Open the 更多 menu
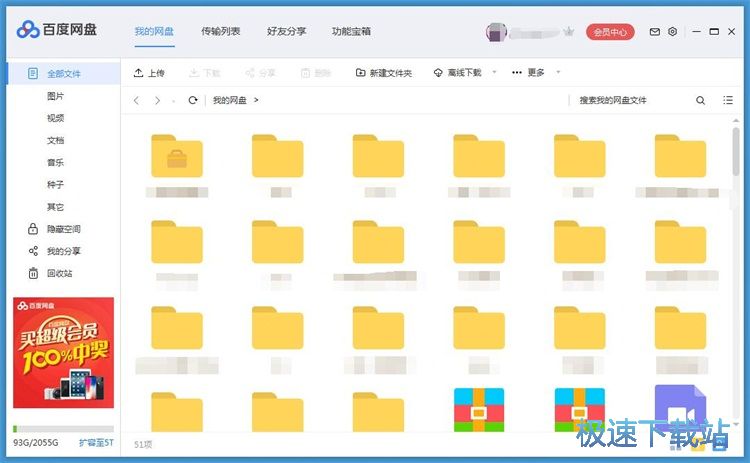Viewport: 750px width, 463px height. (528, 73)
